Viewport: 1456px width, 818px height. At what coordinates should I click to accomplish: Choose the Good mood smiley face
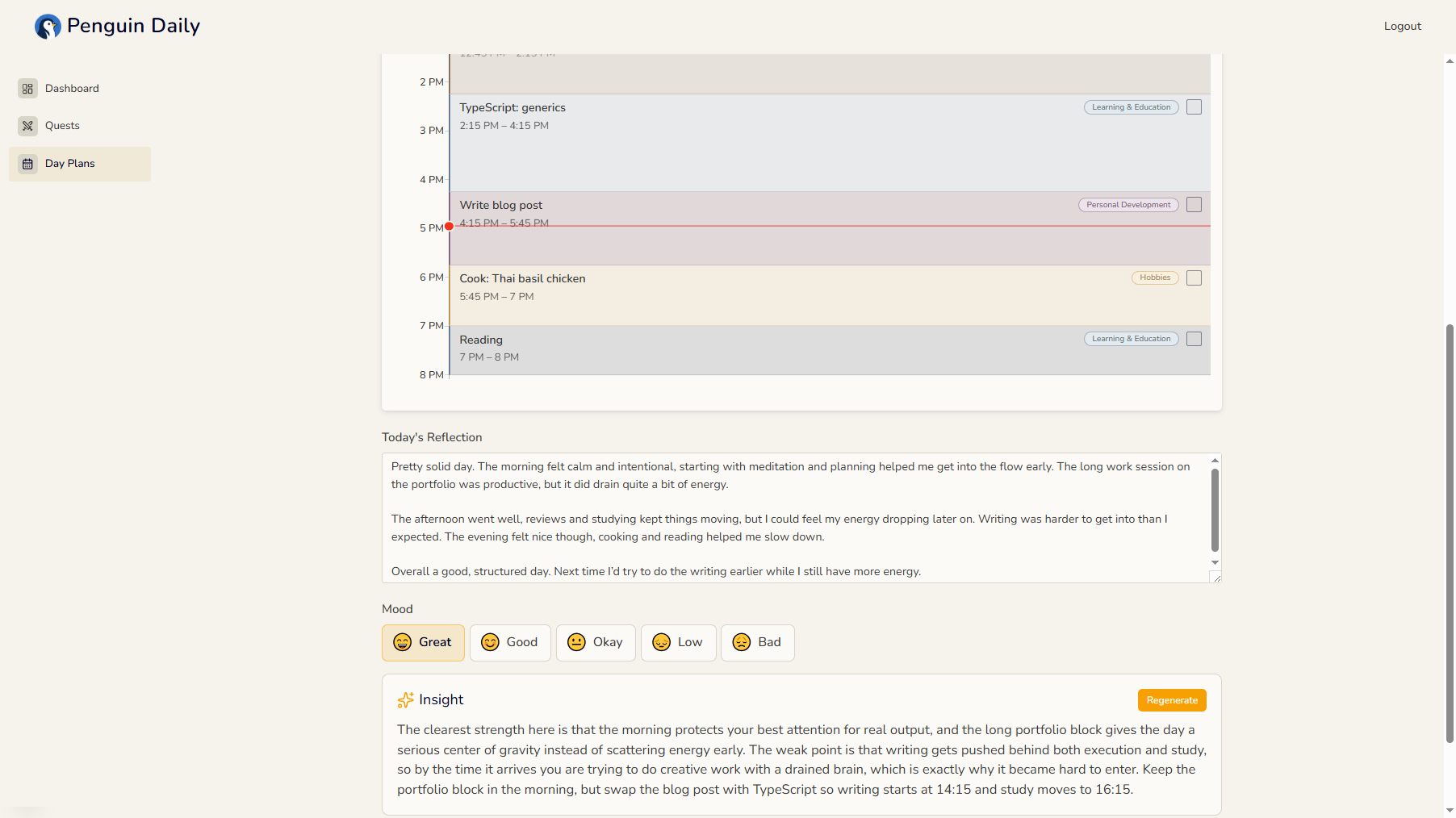[x=490, y=642]
